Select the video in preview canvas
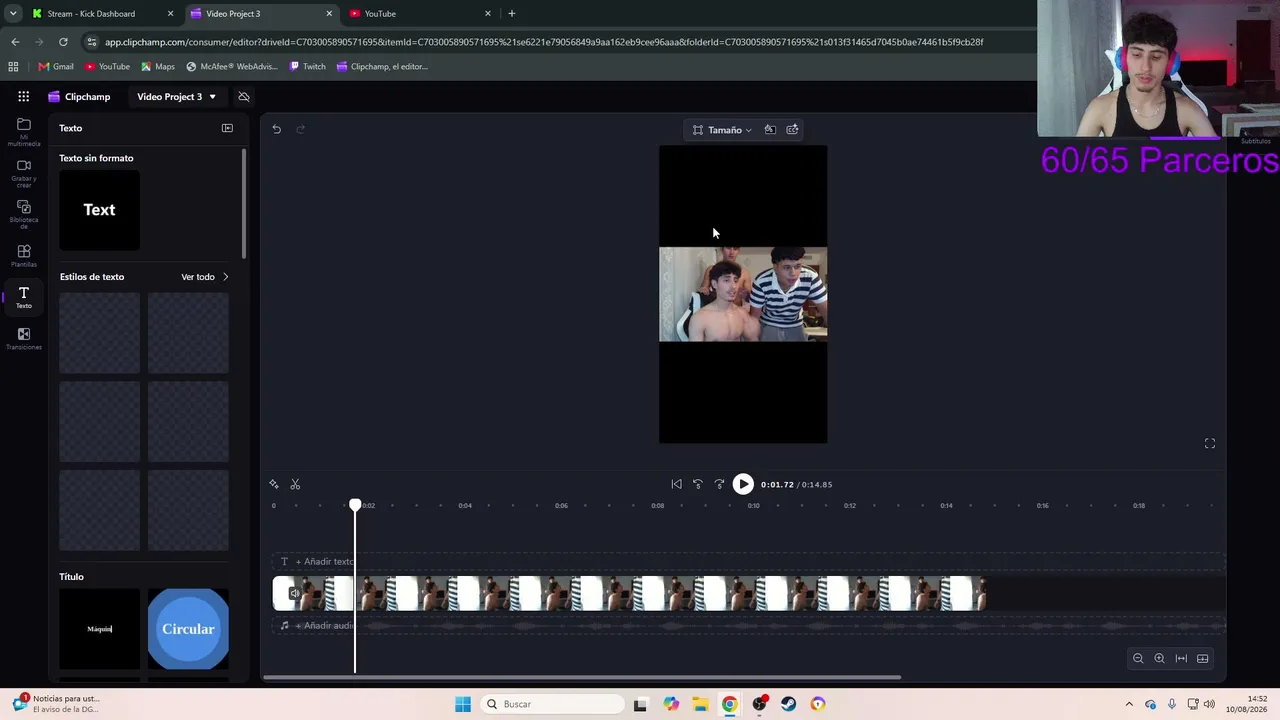The width and height of the screenshot is (1280, 720). coord(743,294)
